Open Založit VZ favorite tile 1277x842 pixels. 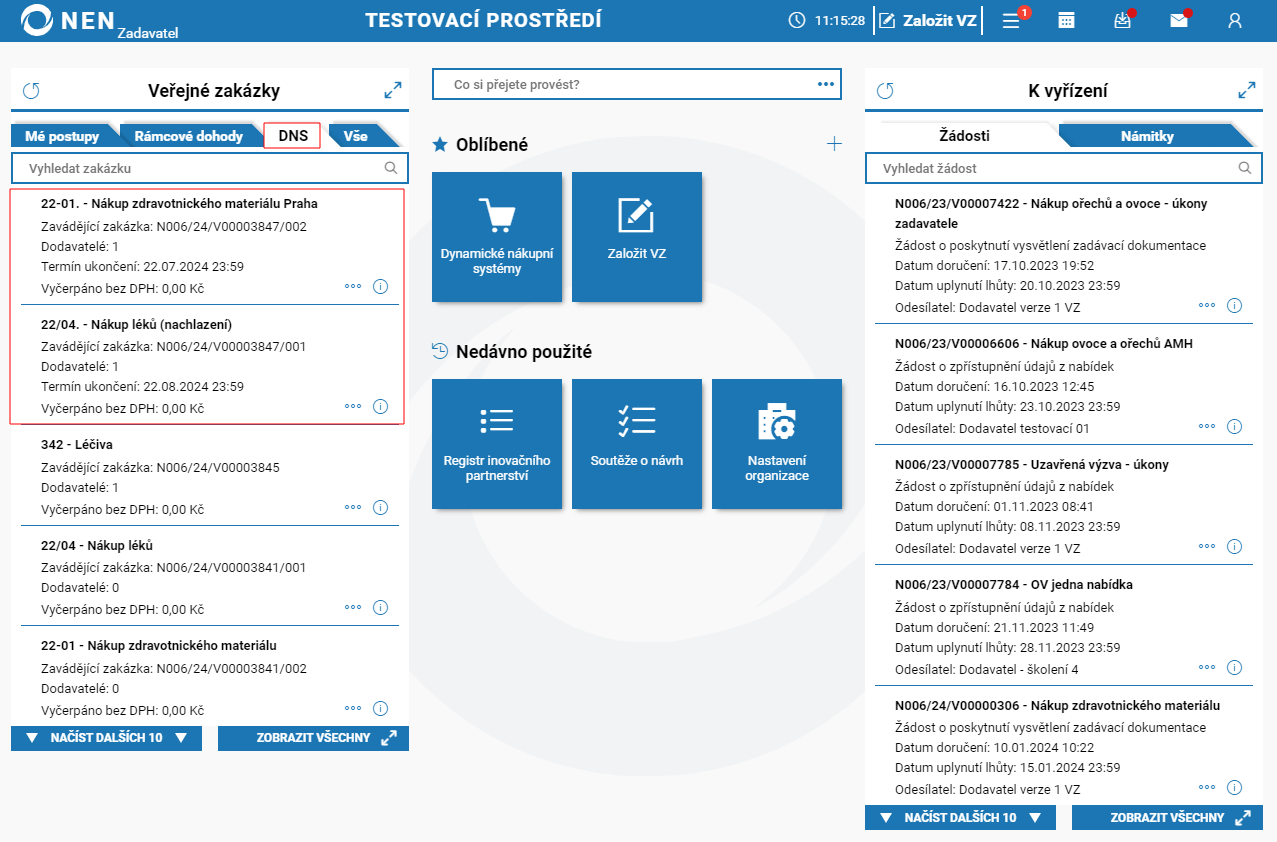pos(637,237)
